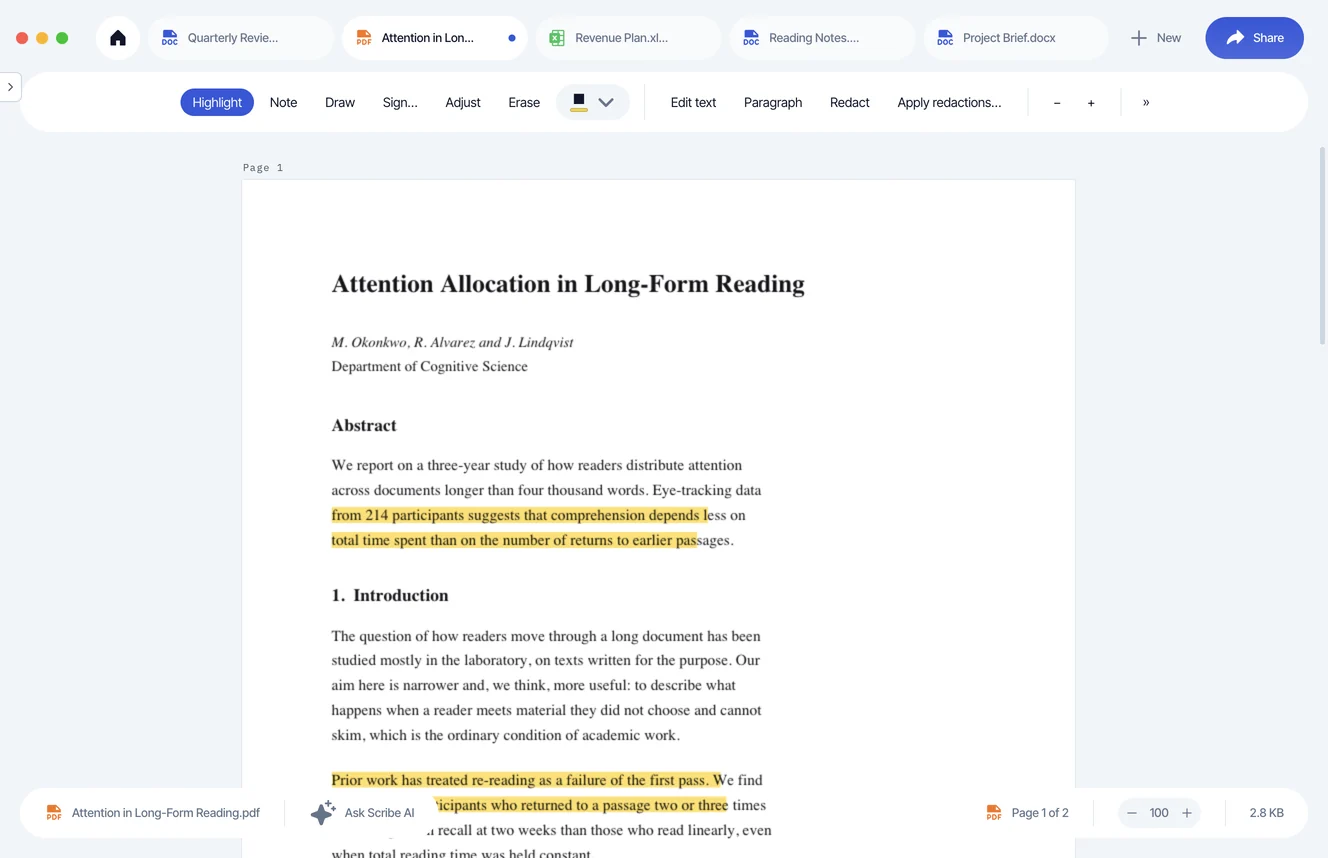Select the Note tool

tap(283, 102)
